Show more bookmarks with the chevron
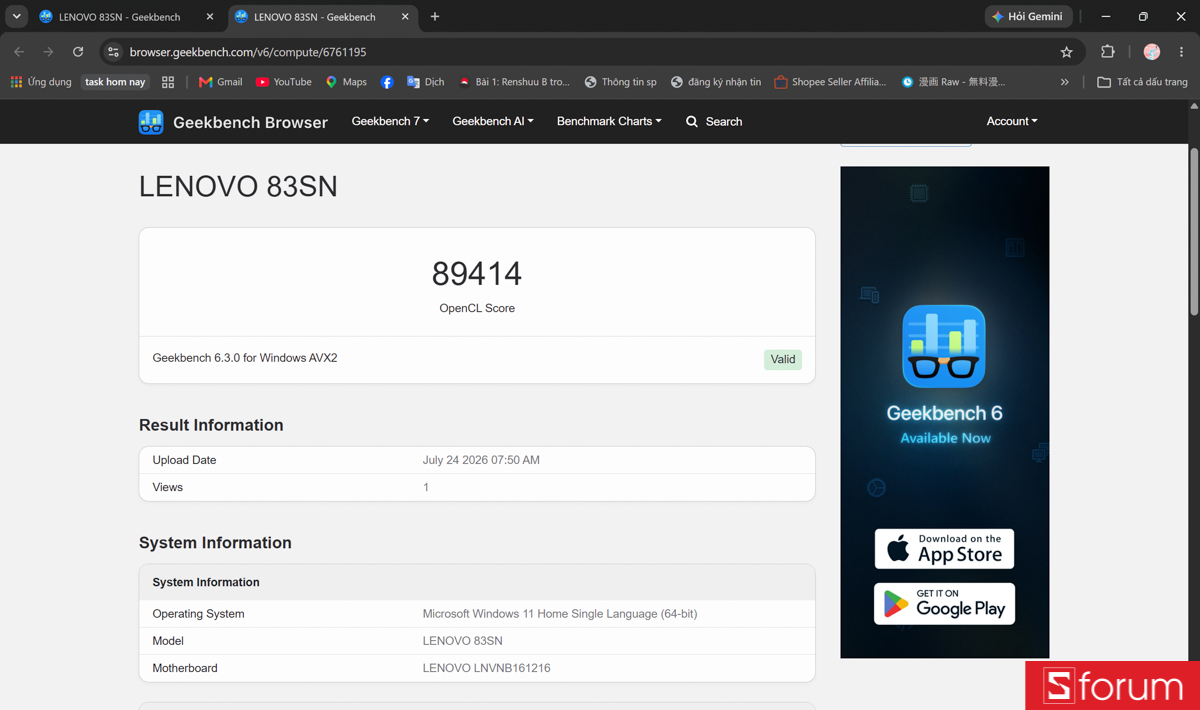This screenshot has height=710, width=1200. point(1065,82)
